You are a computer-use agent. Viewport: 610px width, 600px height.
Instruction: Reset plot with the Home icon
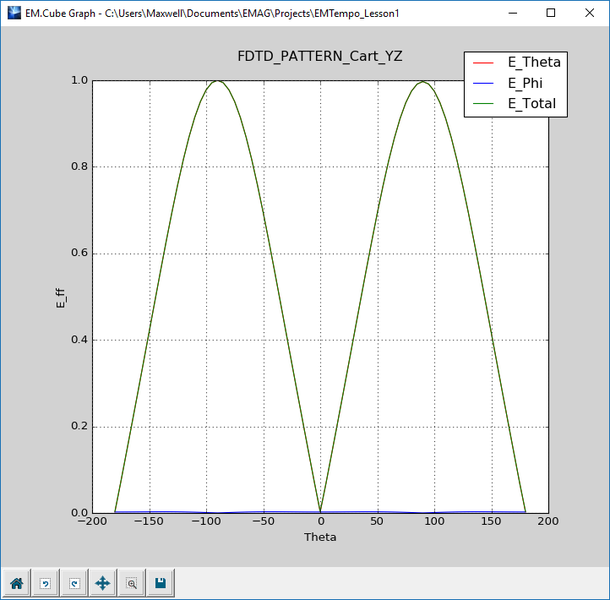(16, 582)
